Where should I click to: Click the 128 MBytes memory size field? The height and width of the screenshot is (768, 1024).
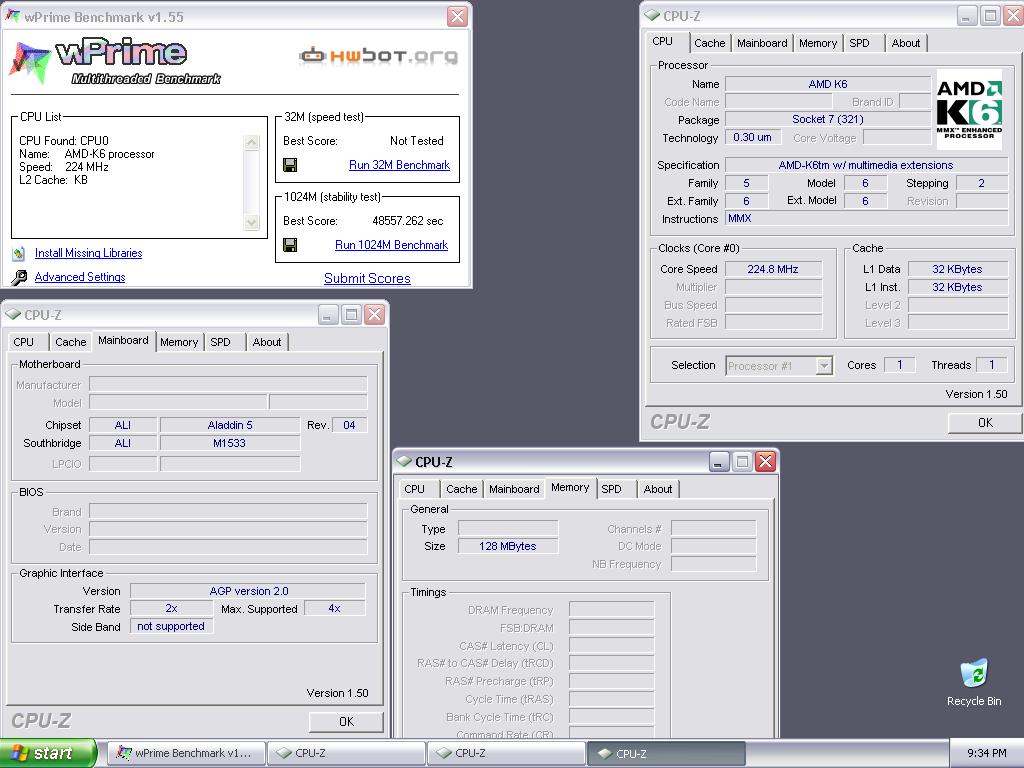(508, 547)
